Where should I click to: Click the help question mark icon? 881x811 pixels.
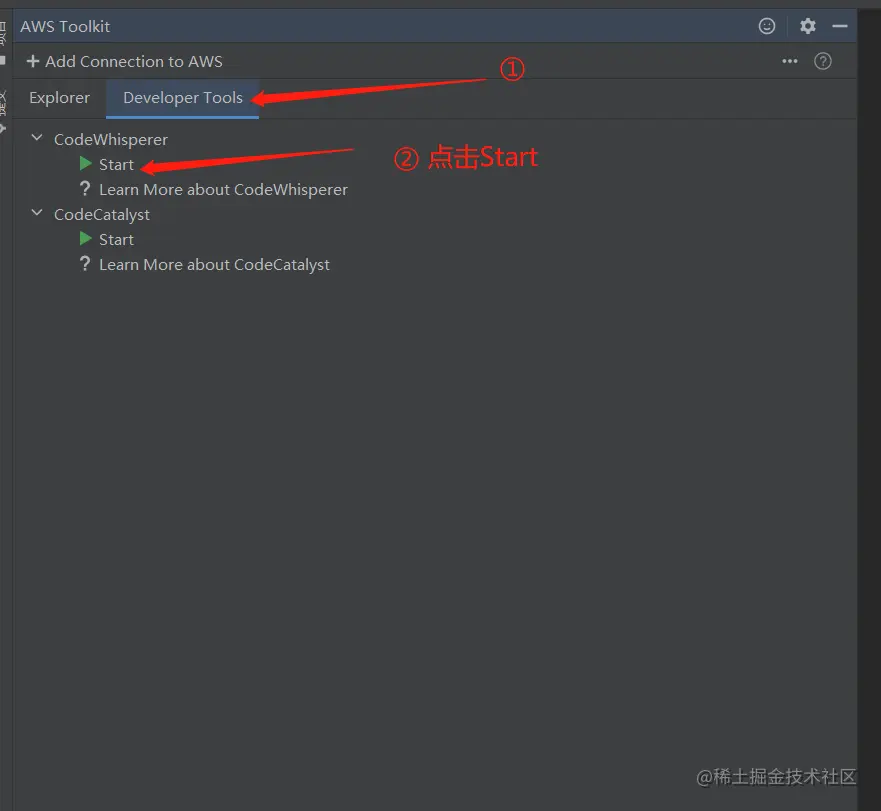[x=822, y=61]
